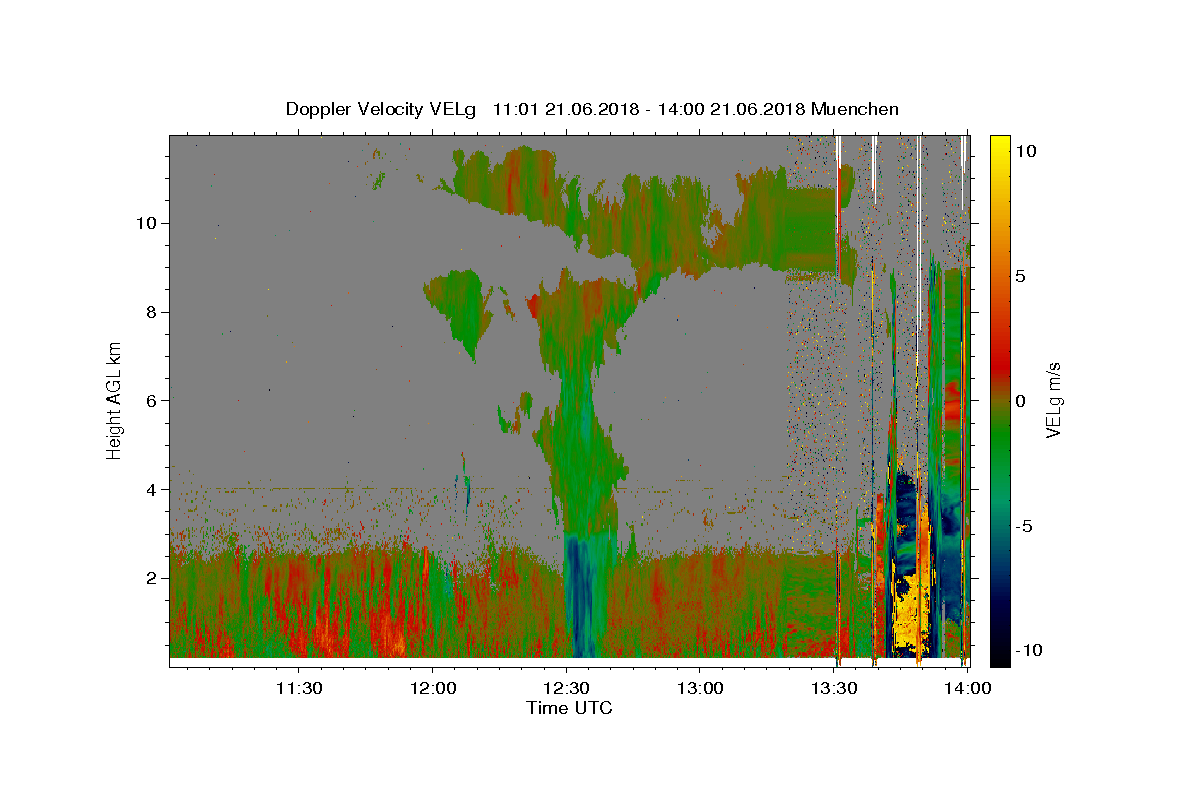Click the plot title 'Doppler Velocity VELg'
The image size is (1200, 800).
(383, 109)
